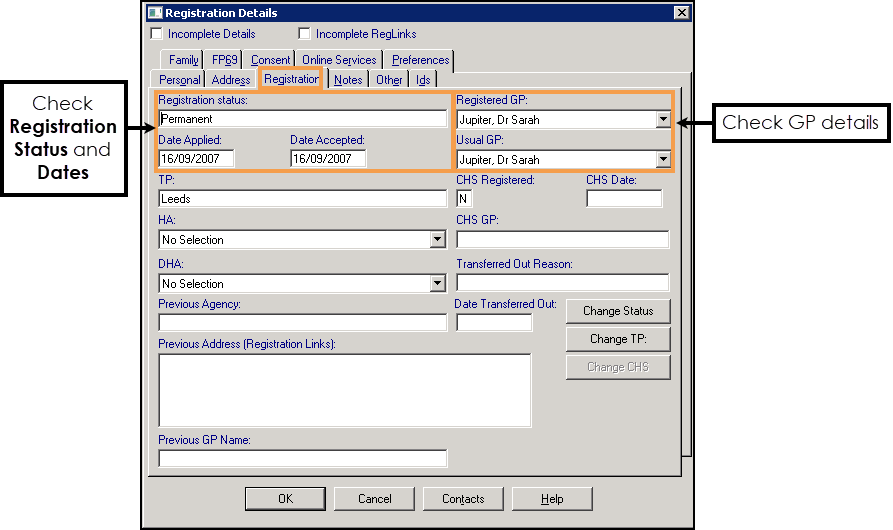This screenshot has width=893, height=530.
Task: Switch to the Family tab
Action: 183,60
